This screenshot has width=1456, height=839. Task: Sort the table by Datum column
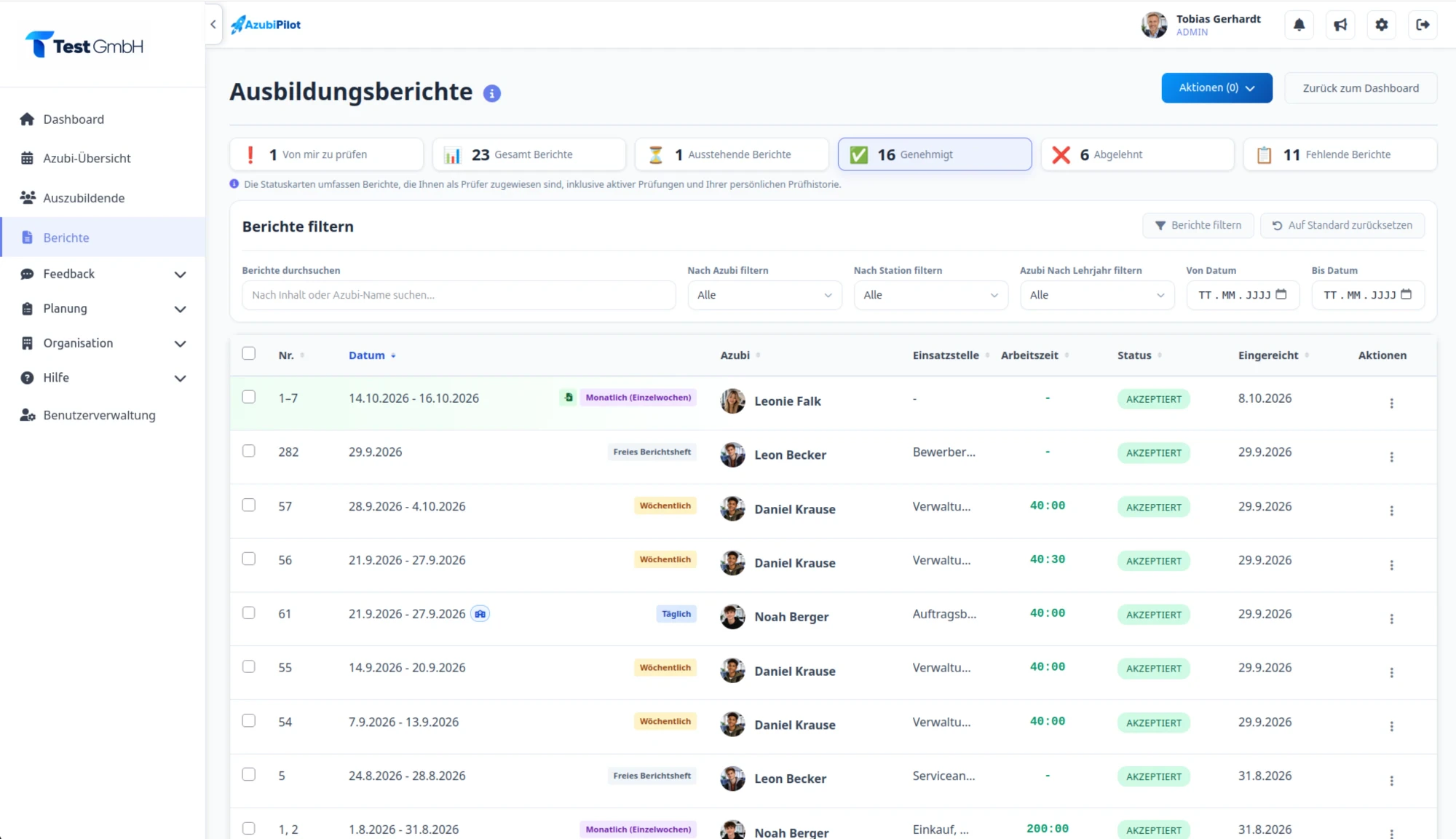point(372,355)
